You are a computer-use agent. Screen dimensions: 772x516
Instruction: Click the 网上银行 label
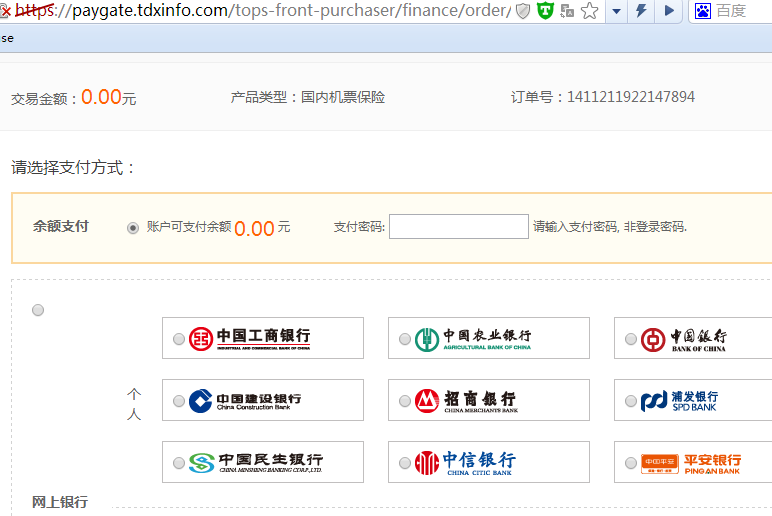click(60, 502)
